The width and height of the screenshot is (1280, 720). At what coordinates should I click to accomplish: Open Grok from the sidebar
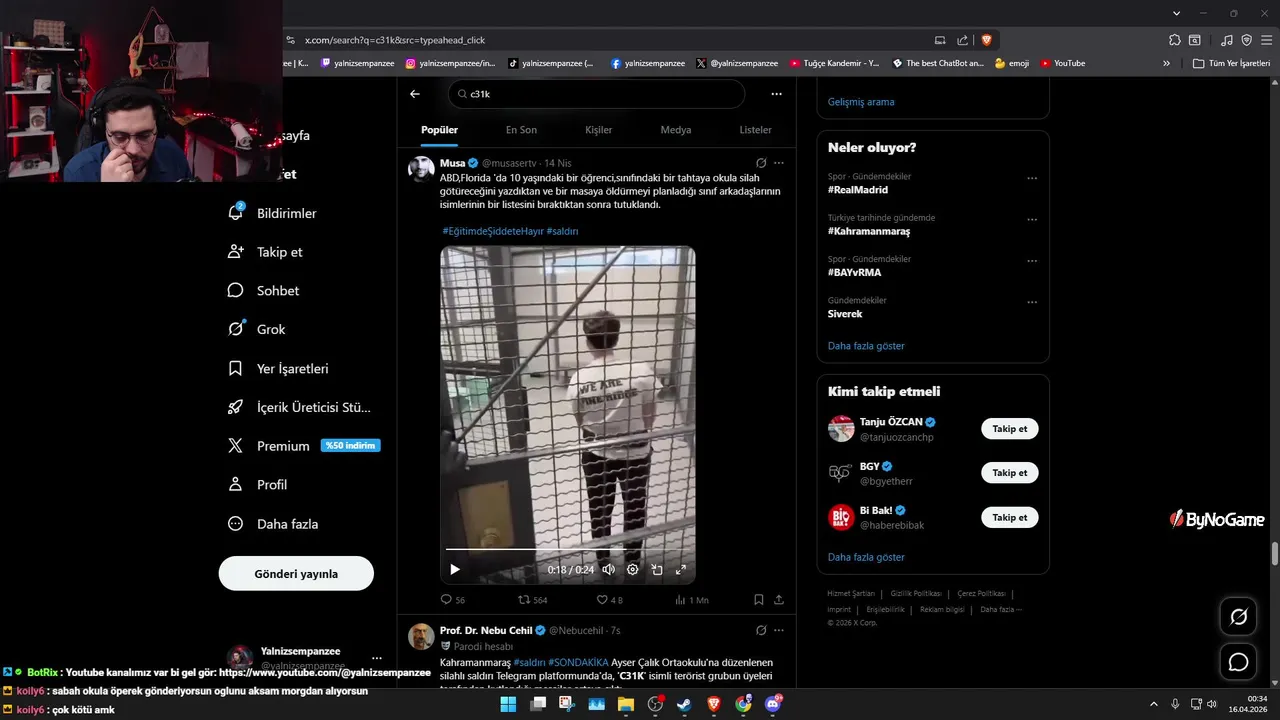click(x=257, y=329)
